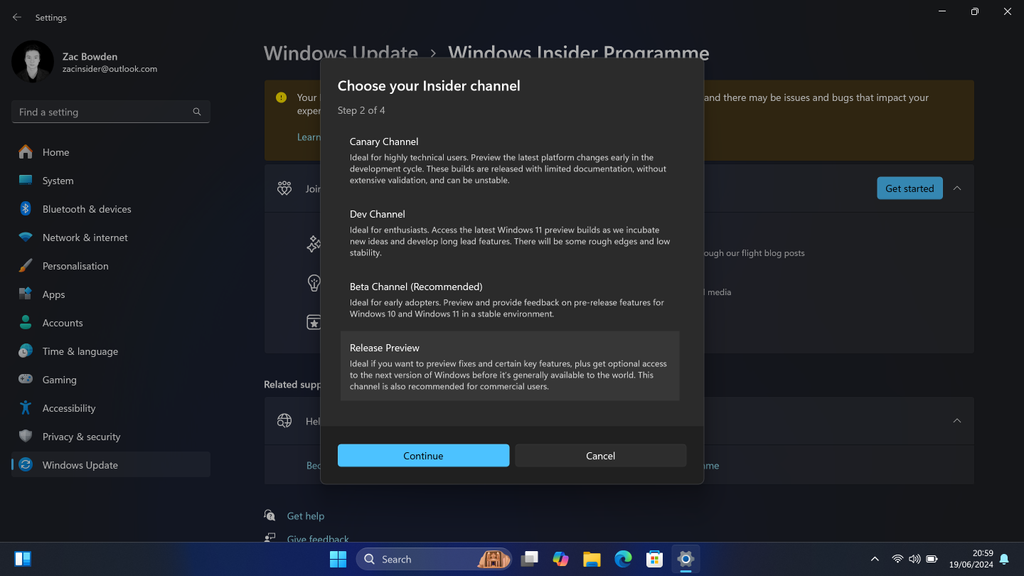
Task: Open Zac Bowden profile picture
Action: 33,61
